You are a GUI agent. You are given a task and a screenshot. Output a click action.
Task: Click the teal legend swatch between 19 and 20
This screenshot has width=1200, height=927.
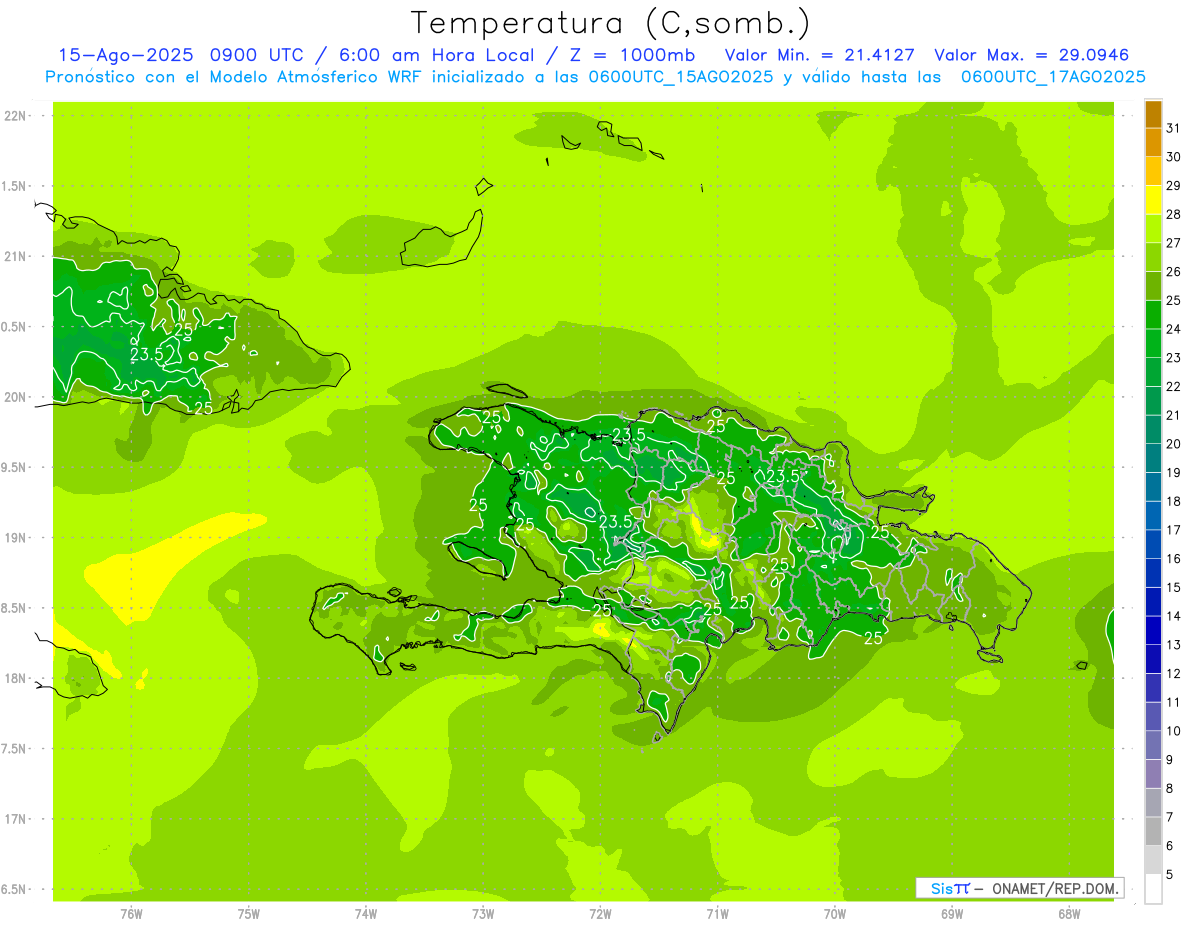pyautogui.click(x=1153, y=458)
